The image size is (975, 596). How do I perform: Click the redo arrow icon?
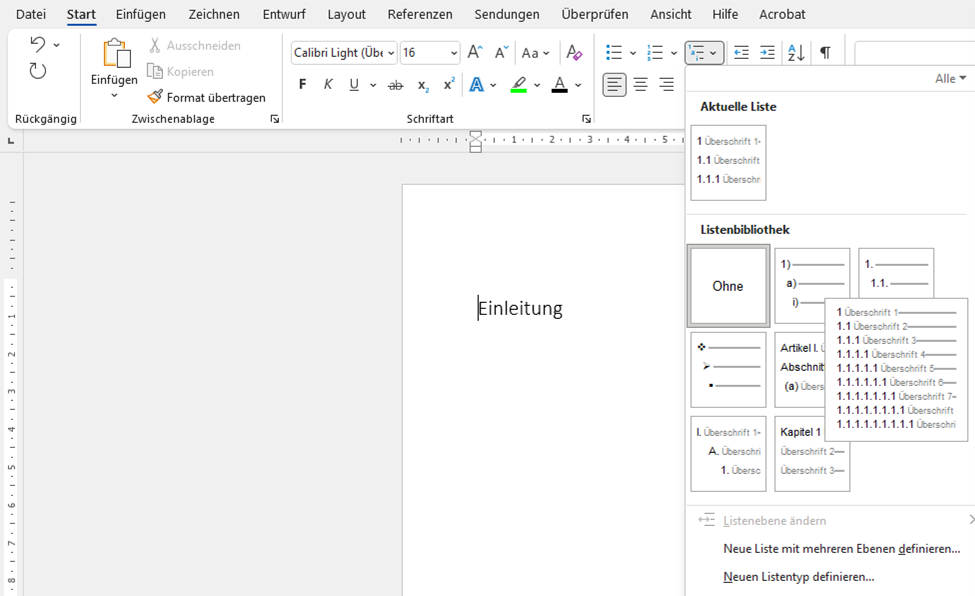coord(37,71)
